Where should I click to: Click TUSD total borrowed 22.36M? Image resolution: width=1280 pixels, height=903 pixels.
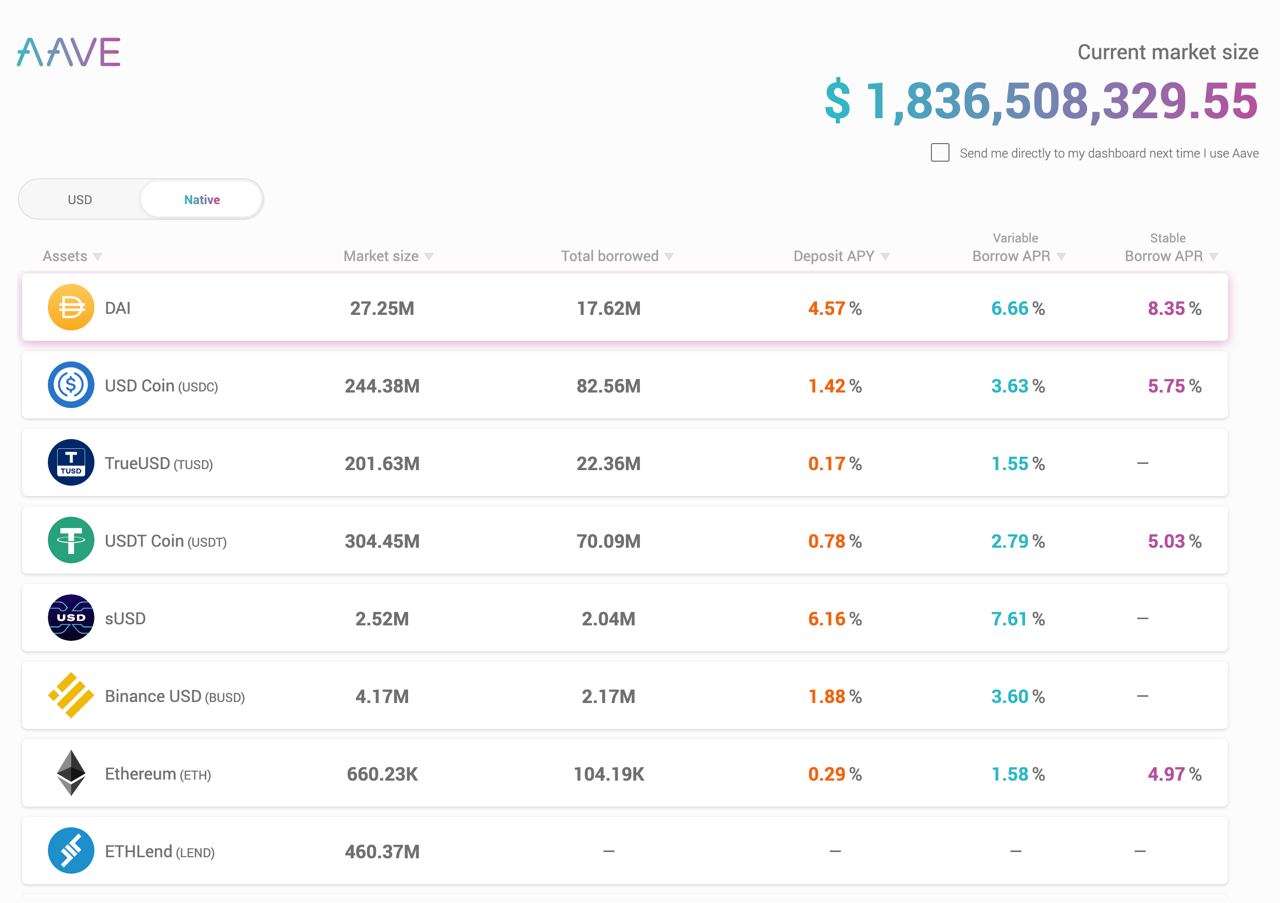609,463
